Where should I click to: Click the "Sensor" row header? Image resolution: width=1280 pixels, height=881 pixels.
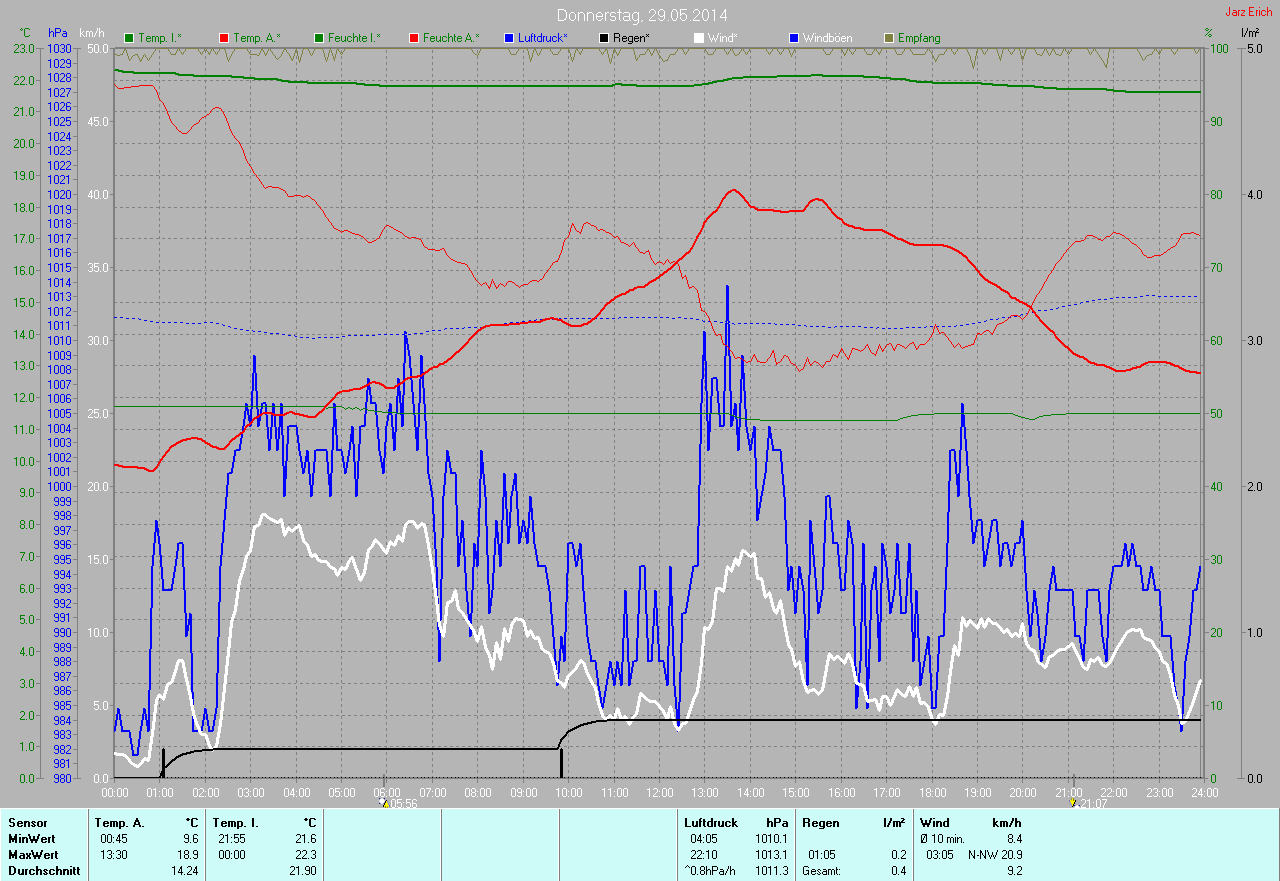tap(28, 823)
